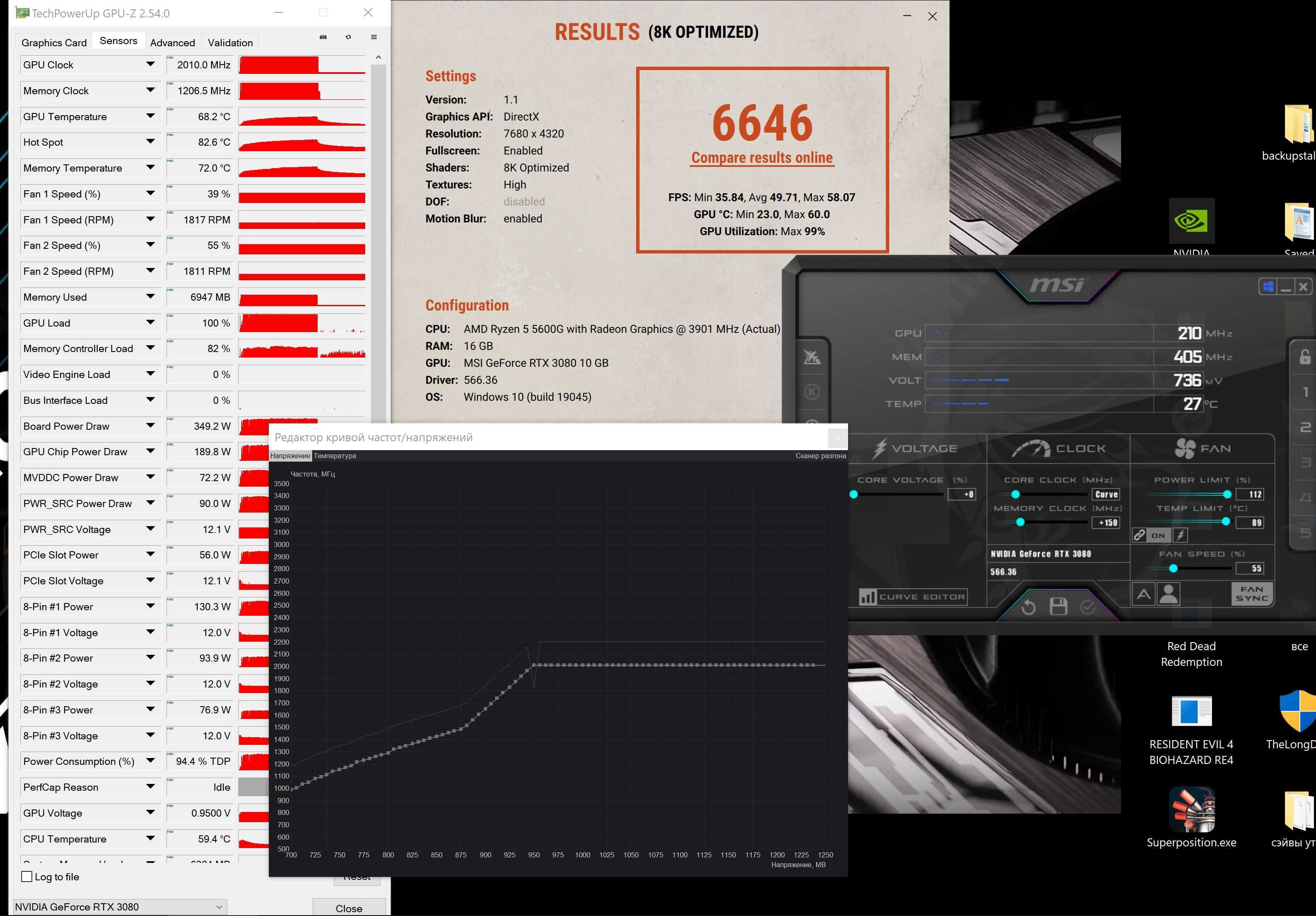The height and width of the screenshot is (916, 1316).
Task: Open the GPU-Z hamburger menu
Action: click(x=374, y=37)
